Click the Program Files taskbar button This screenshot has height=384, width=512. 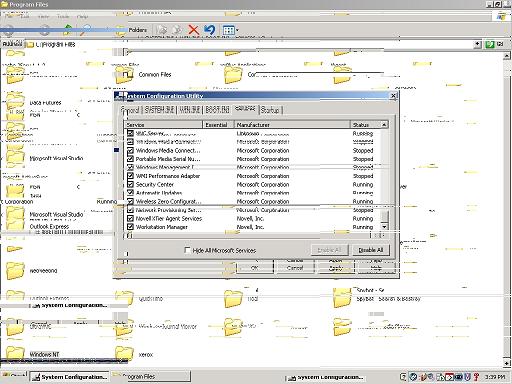click(152, 377)
